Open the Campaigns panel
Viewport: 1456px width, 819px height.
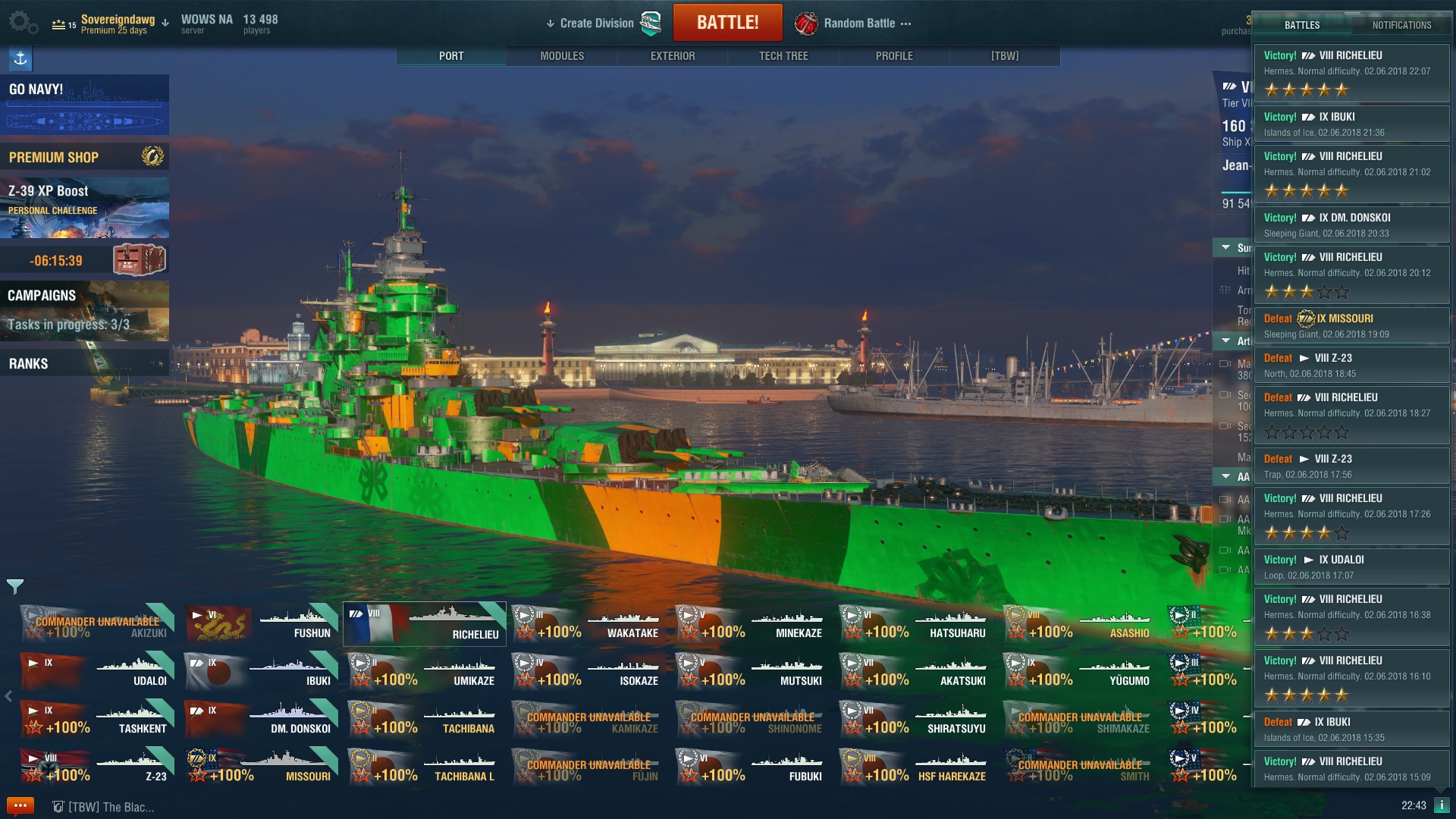(x=84, y=310)
